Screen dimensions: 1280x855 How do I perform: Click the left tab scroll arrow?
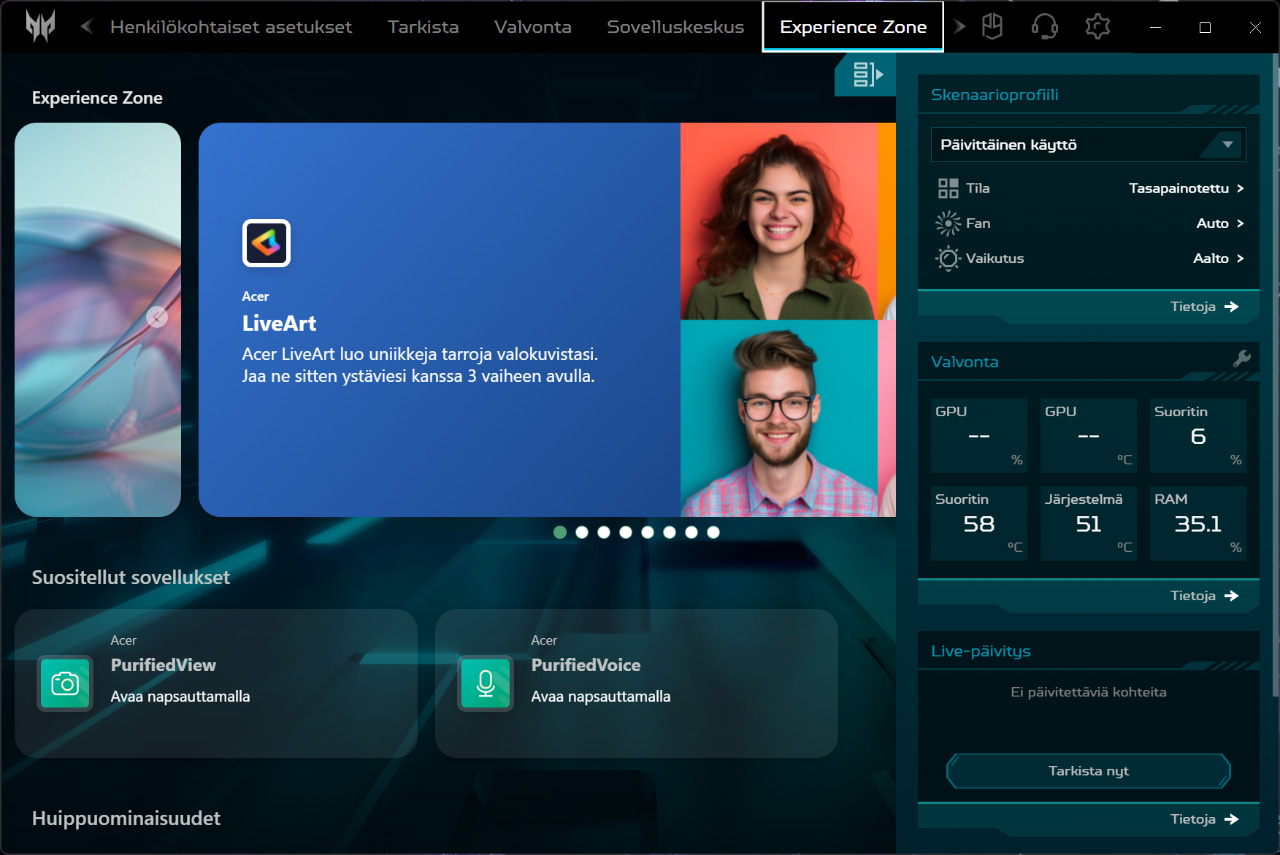(x=87, y=27)
